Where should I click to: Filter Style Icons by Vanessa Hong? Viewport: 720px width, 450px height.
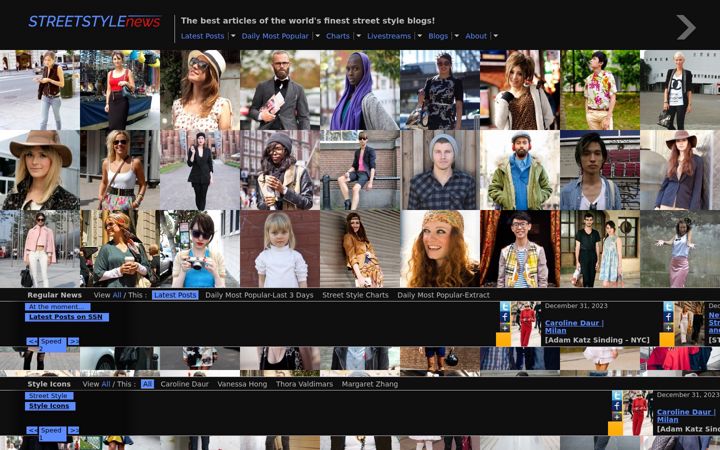(x=242, y=384)
